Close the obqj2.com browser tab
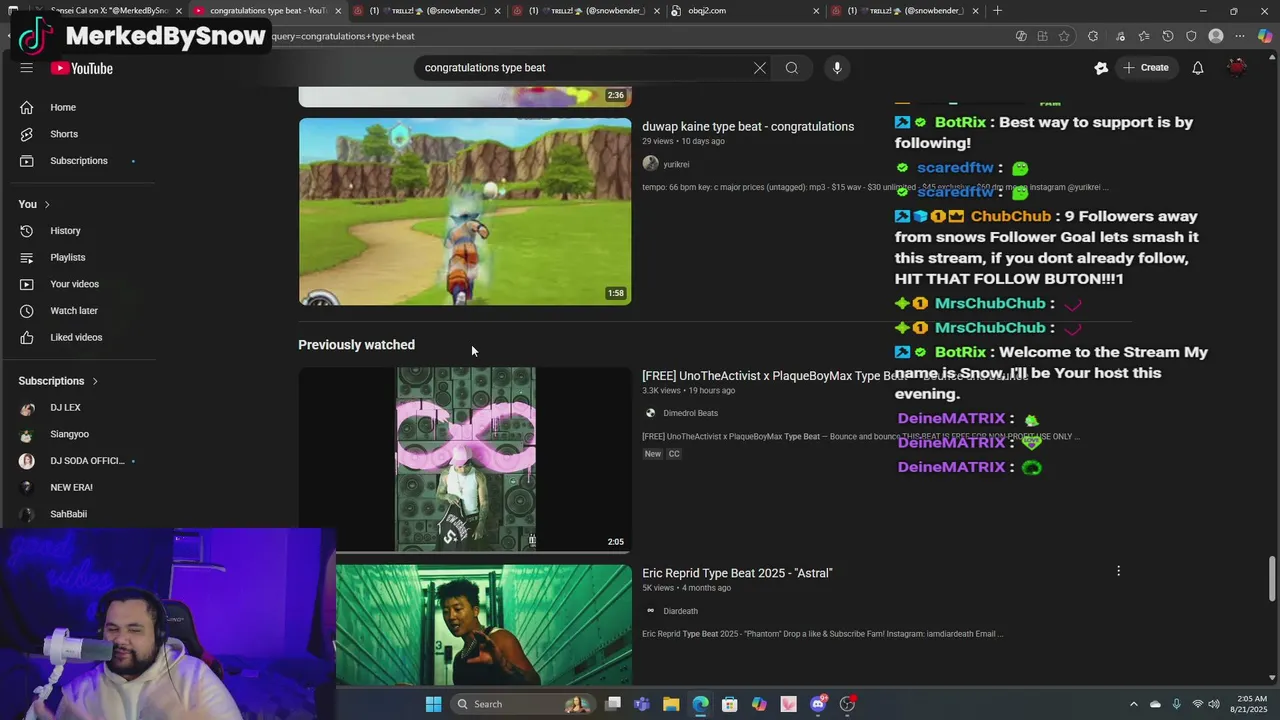This screenshot has width=1280, height=720. [x=816, y=11]
